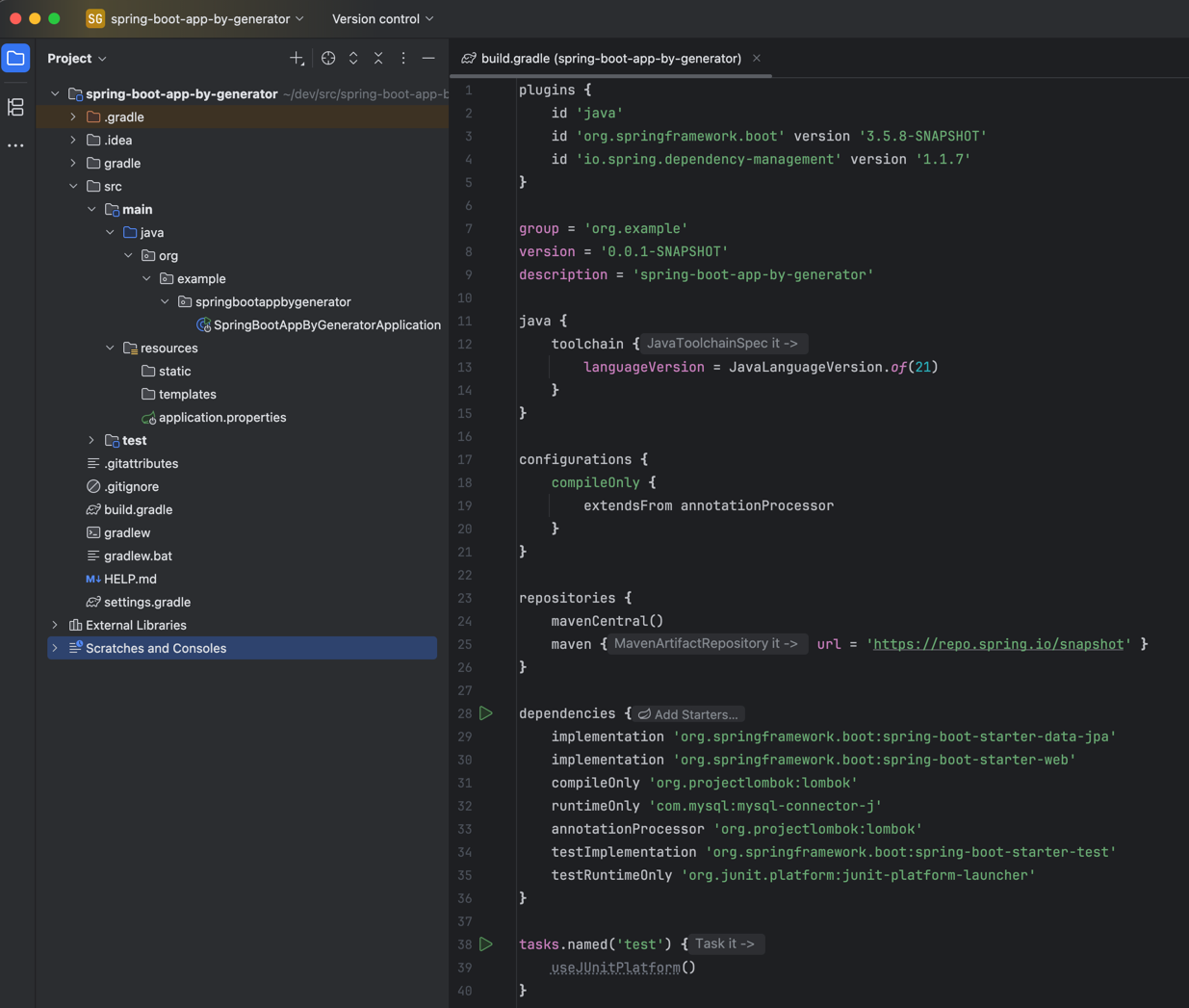Expand External Libraries node
The height and width of the screenshot is (1008, 1189).
tap(55, 625)
